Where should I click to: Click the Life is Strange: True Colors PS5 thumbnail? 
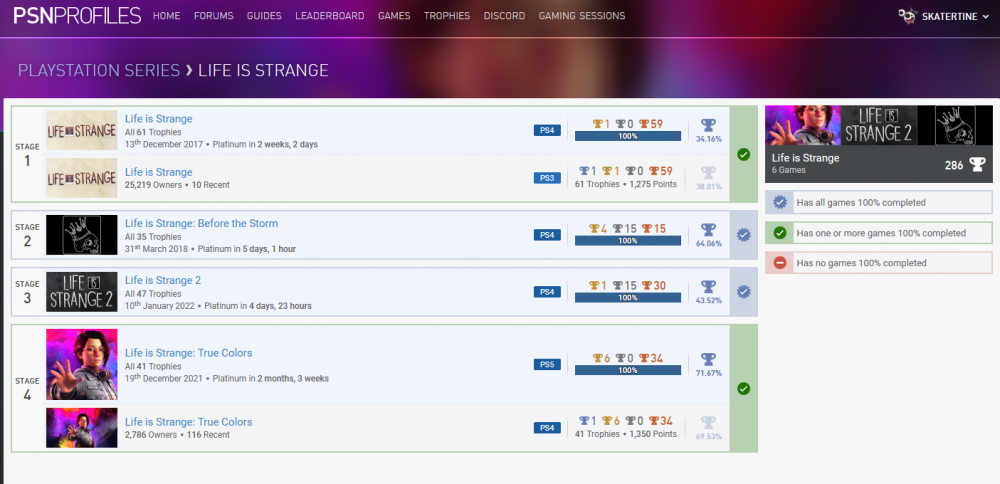pyautogui.click(x=82, y=364)
